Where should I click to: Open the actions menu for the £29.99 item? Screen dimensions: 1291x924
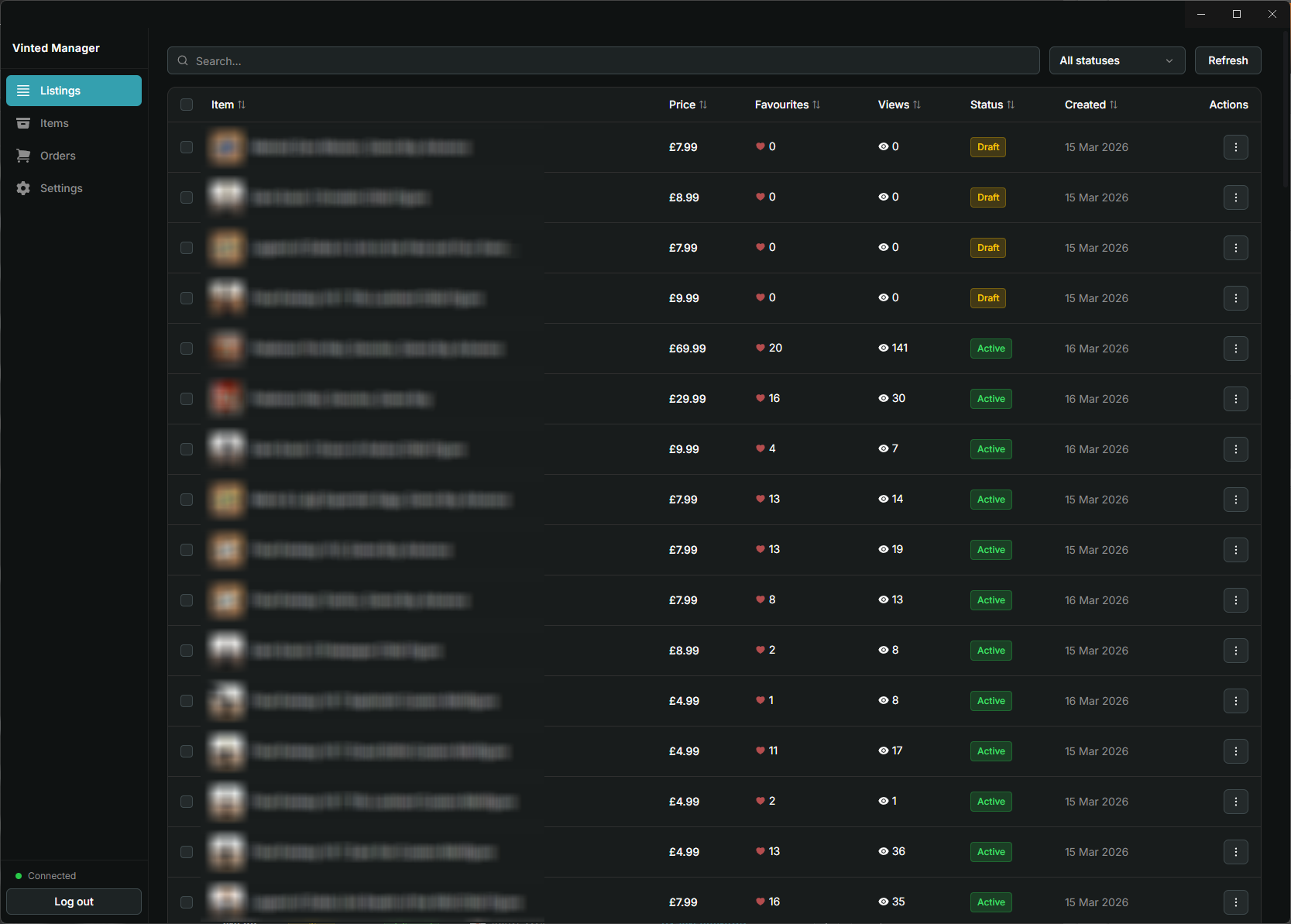click(x=1235, y=399)
